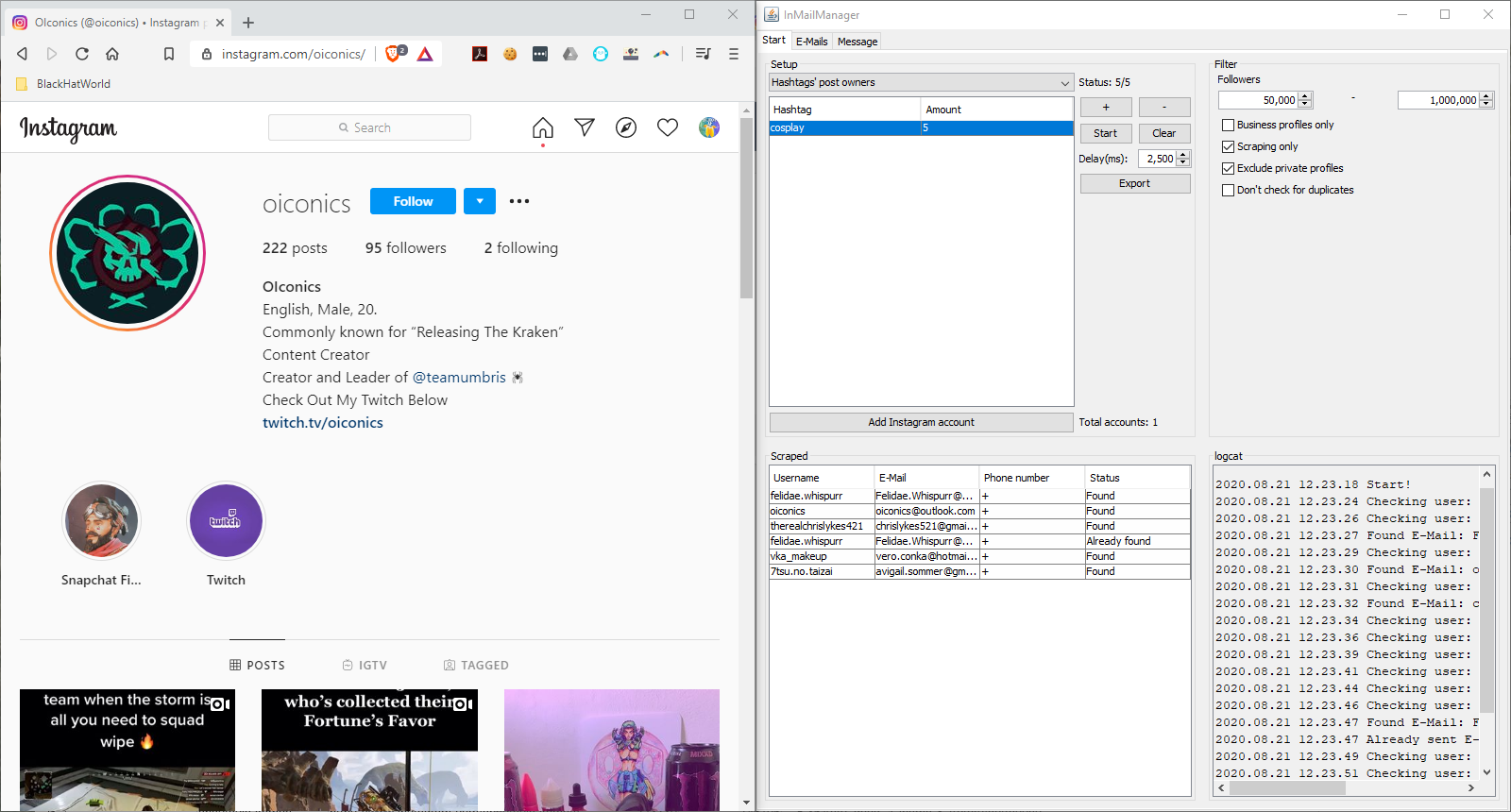Show the POSTS tab on profile
This screenshot has width=1511, height=812.
pyautogui.click(x=257, y=665)
